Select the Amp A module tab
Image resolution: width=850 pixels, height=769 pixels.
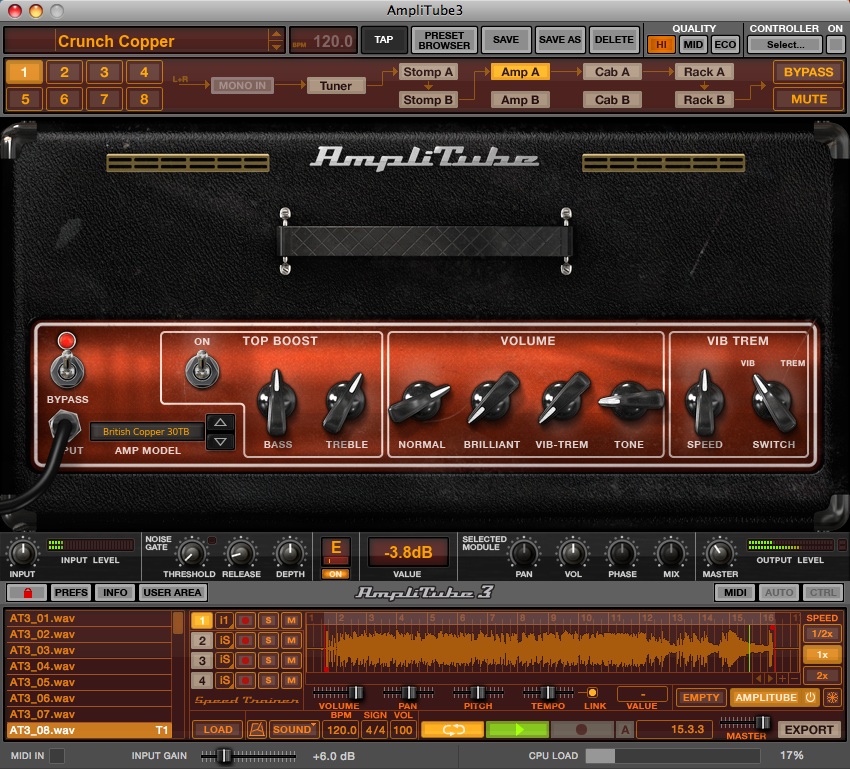point(520,72)
